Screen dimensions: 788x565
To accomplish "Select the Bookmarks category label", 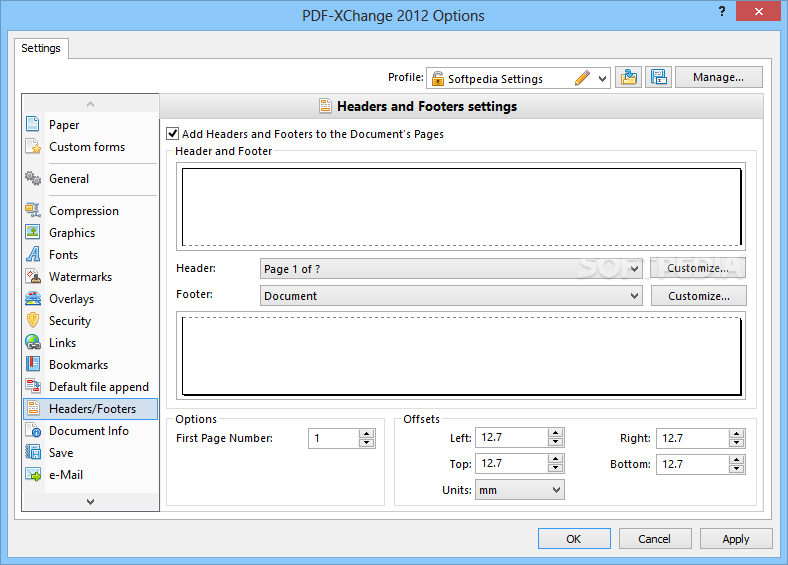I will click(x=78, y=365).
